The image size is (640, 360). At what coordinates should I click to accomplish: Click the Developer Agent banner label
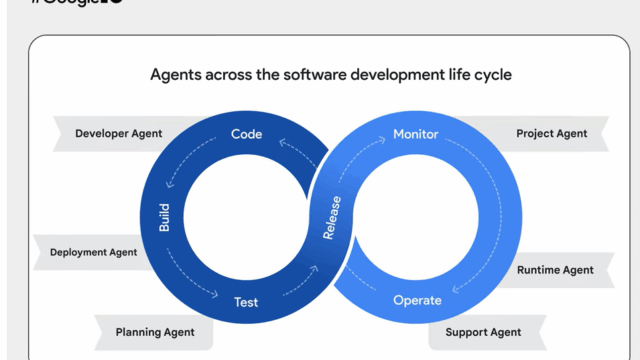[x=118, y=133]
